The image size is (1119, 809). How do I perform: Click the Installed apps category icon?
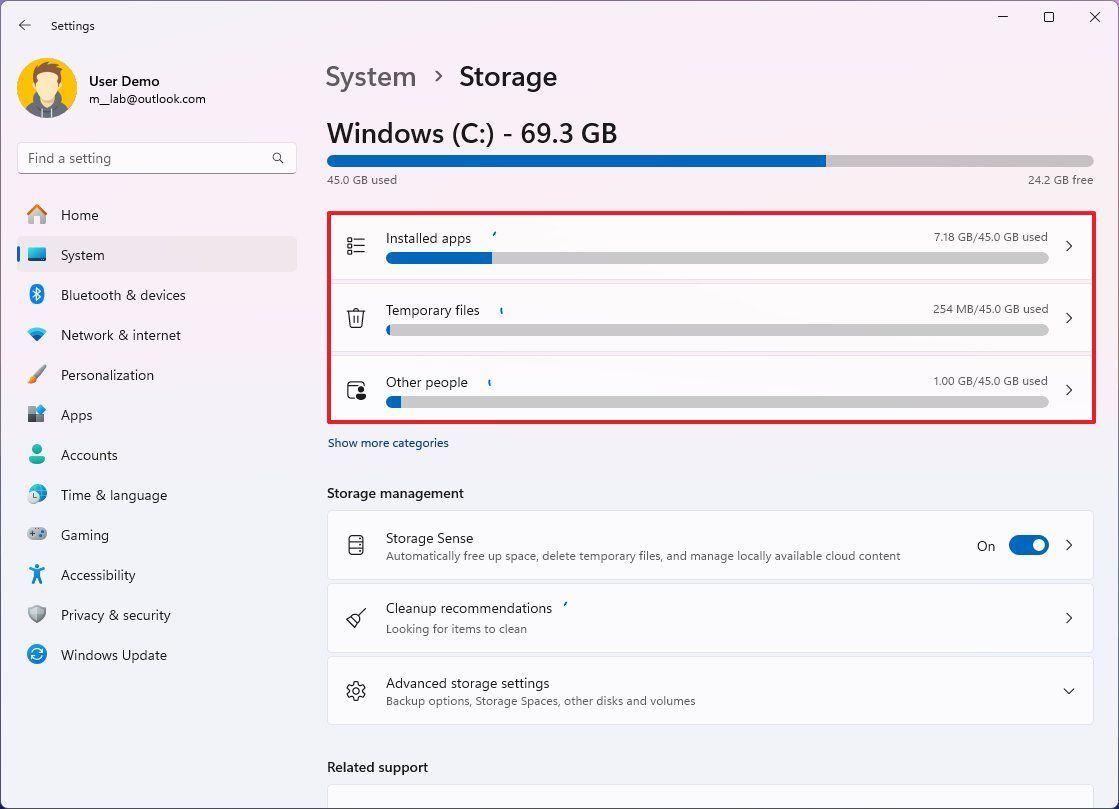pos(356,245)
